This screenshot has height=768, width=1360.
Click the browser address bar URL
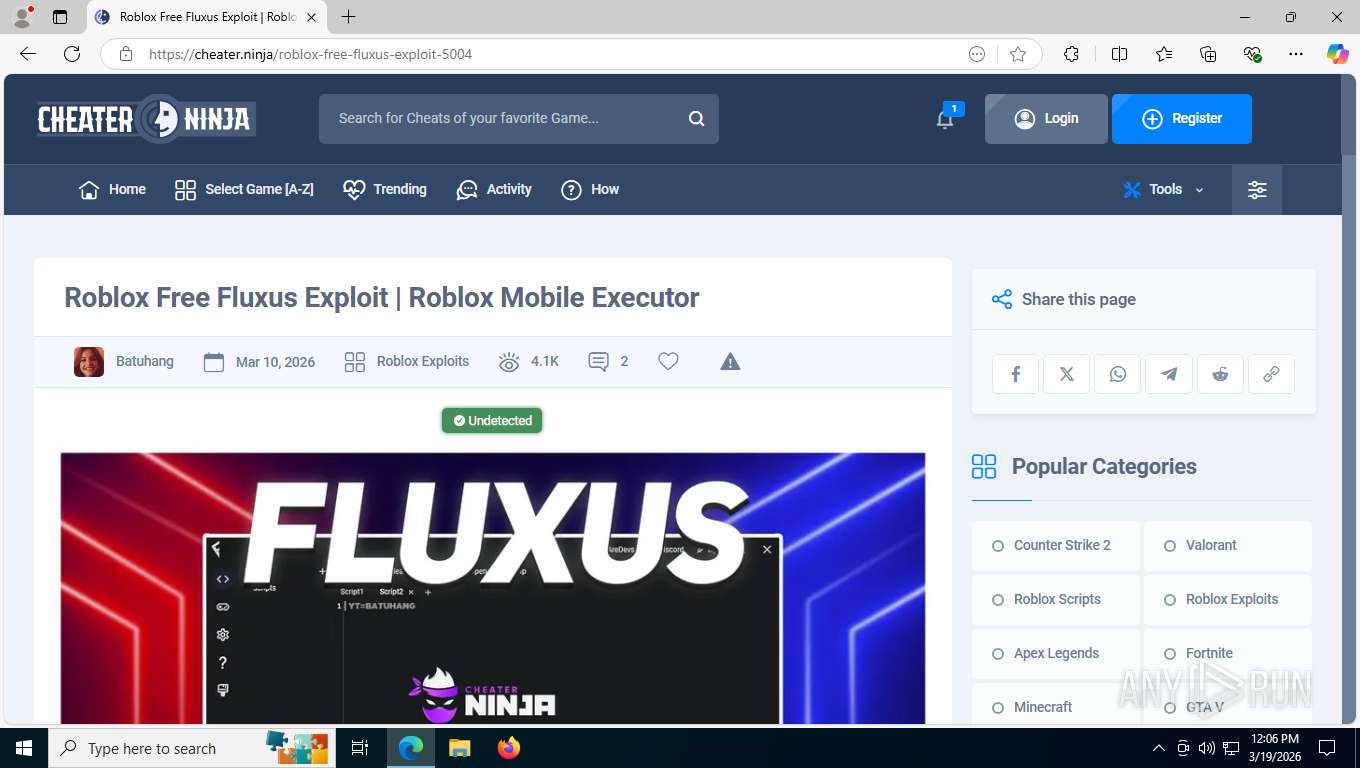tap(310, 54)
